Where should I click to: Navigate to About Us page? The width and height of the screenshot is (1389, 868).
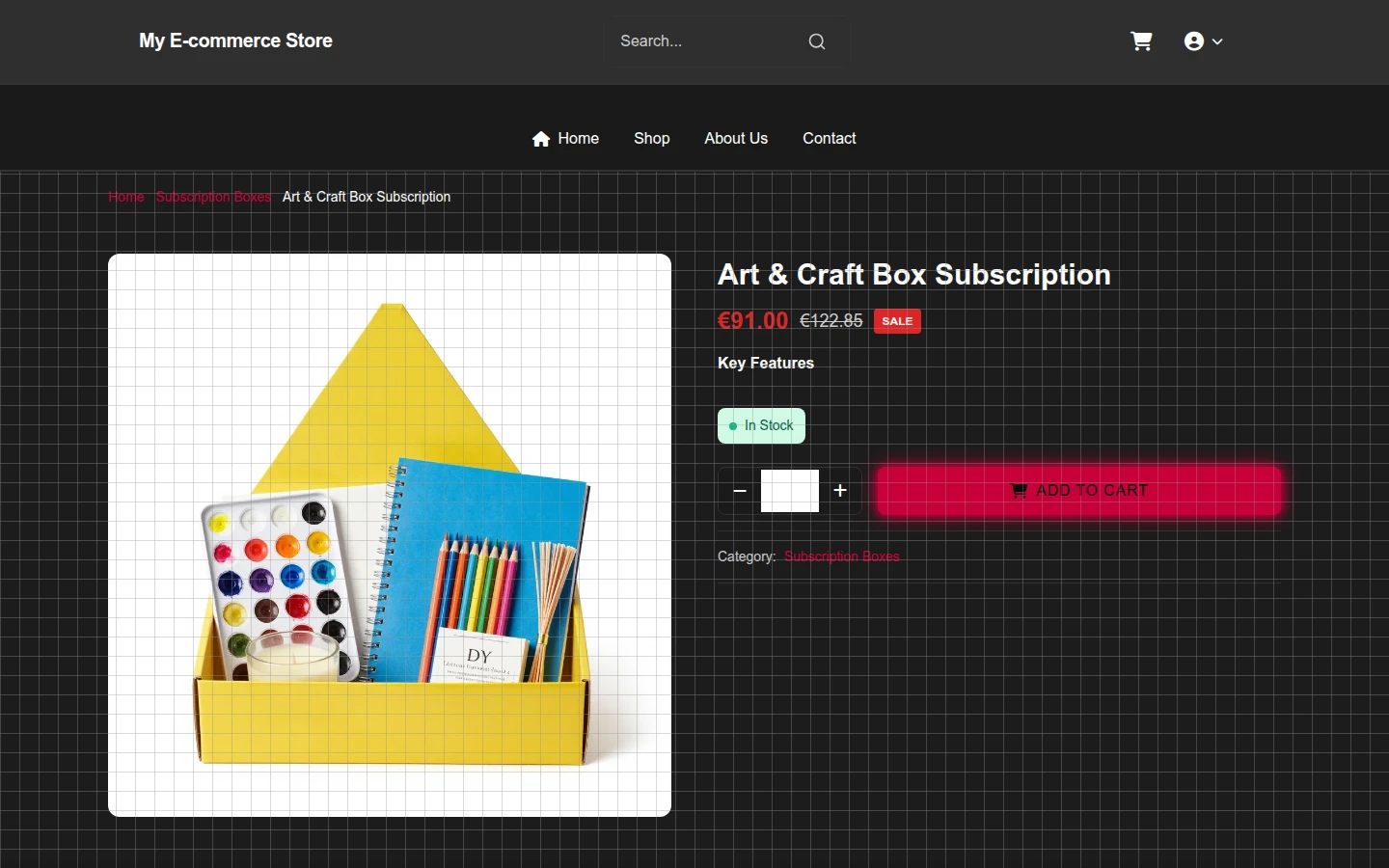(736, 139)
